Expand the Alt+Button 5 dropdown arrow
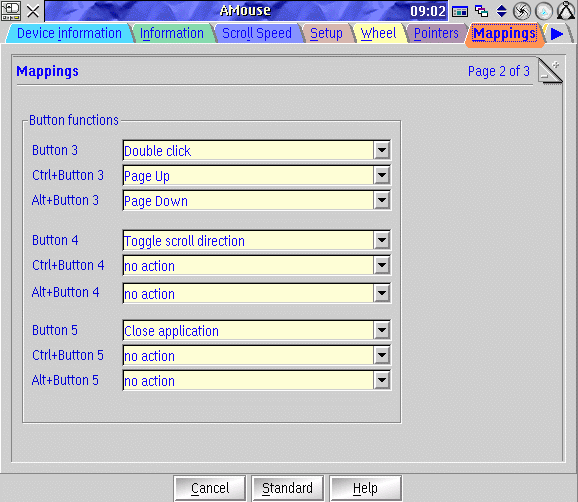The image size is (578, 502). 382,380
